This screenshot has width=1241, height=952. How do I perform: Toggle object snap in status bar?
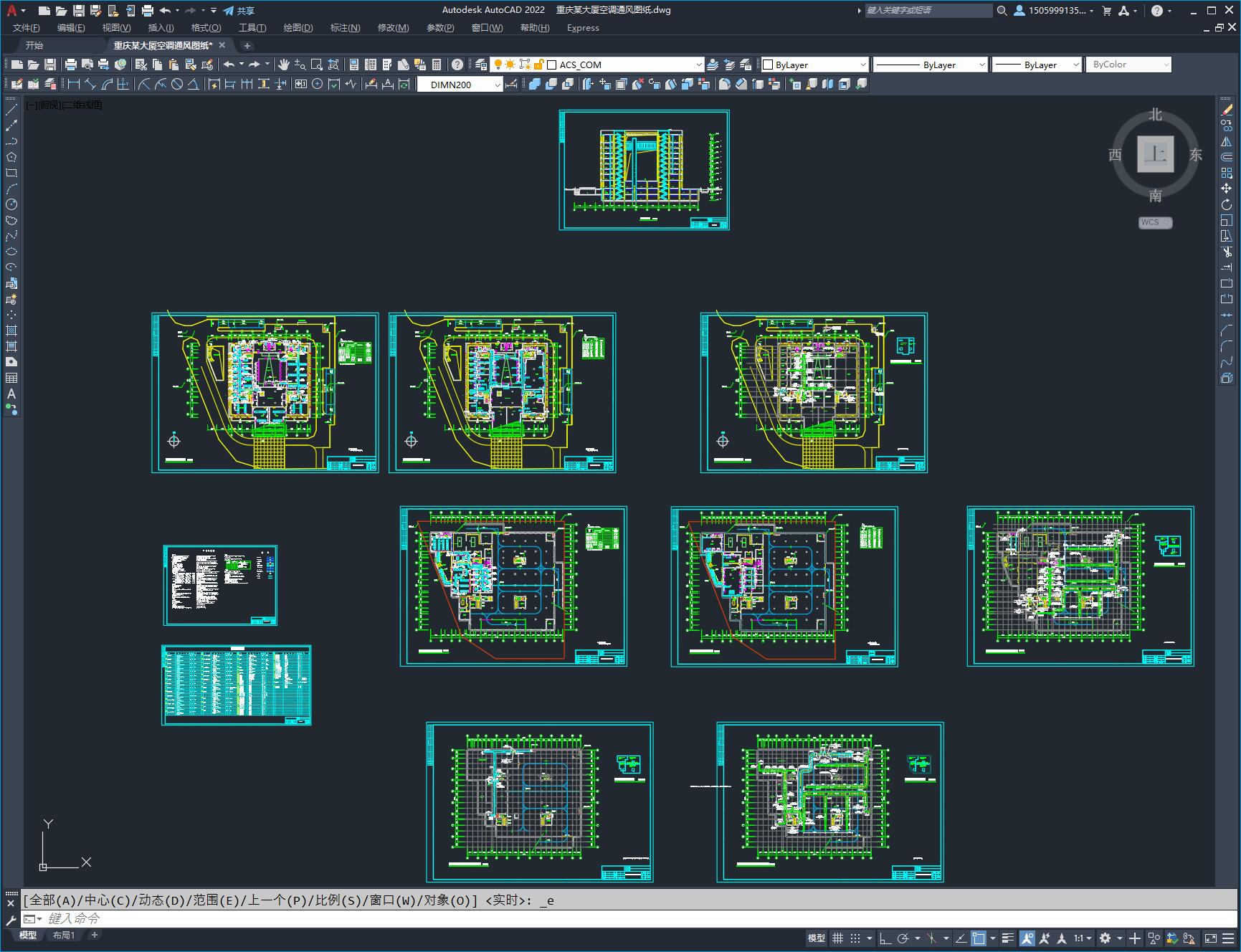[979, 938]
